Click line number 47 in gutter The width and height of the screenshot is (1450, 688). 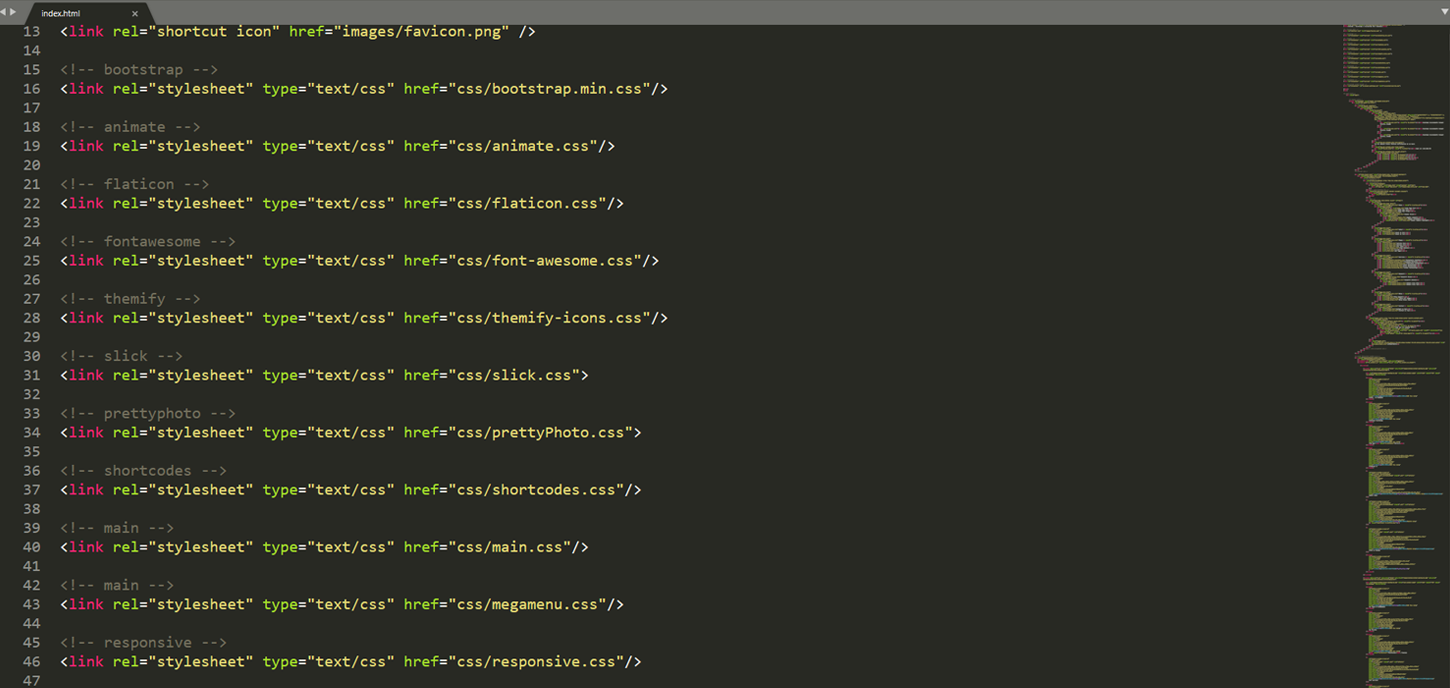(31, 681)
